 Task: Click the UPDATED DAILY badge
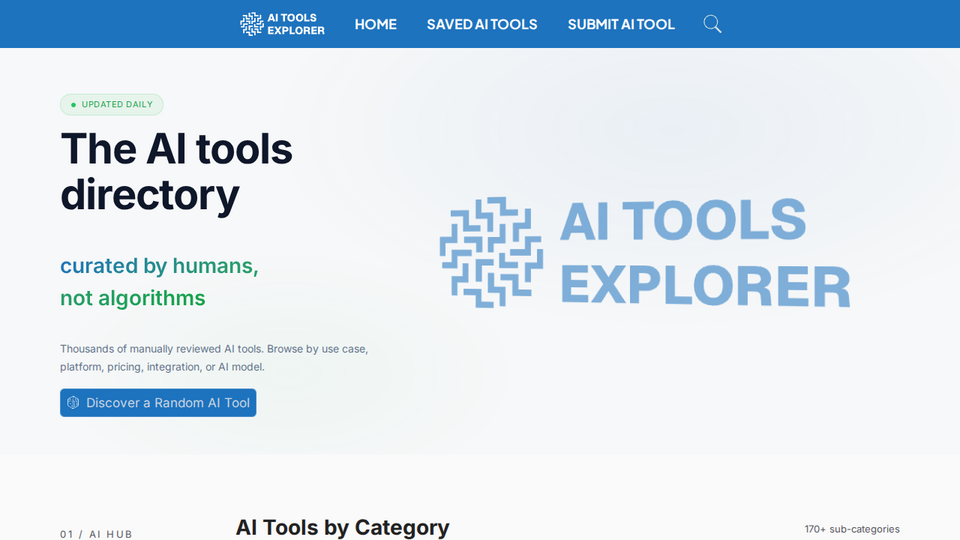pos(111,105)
